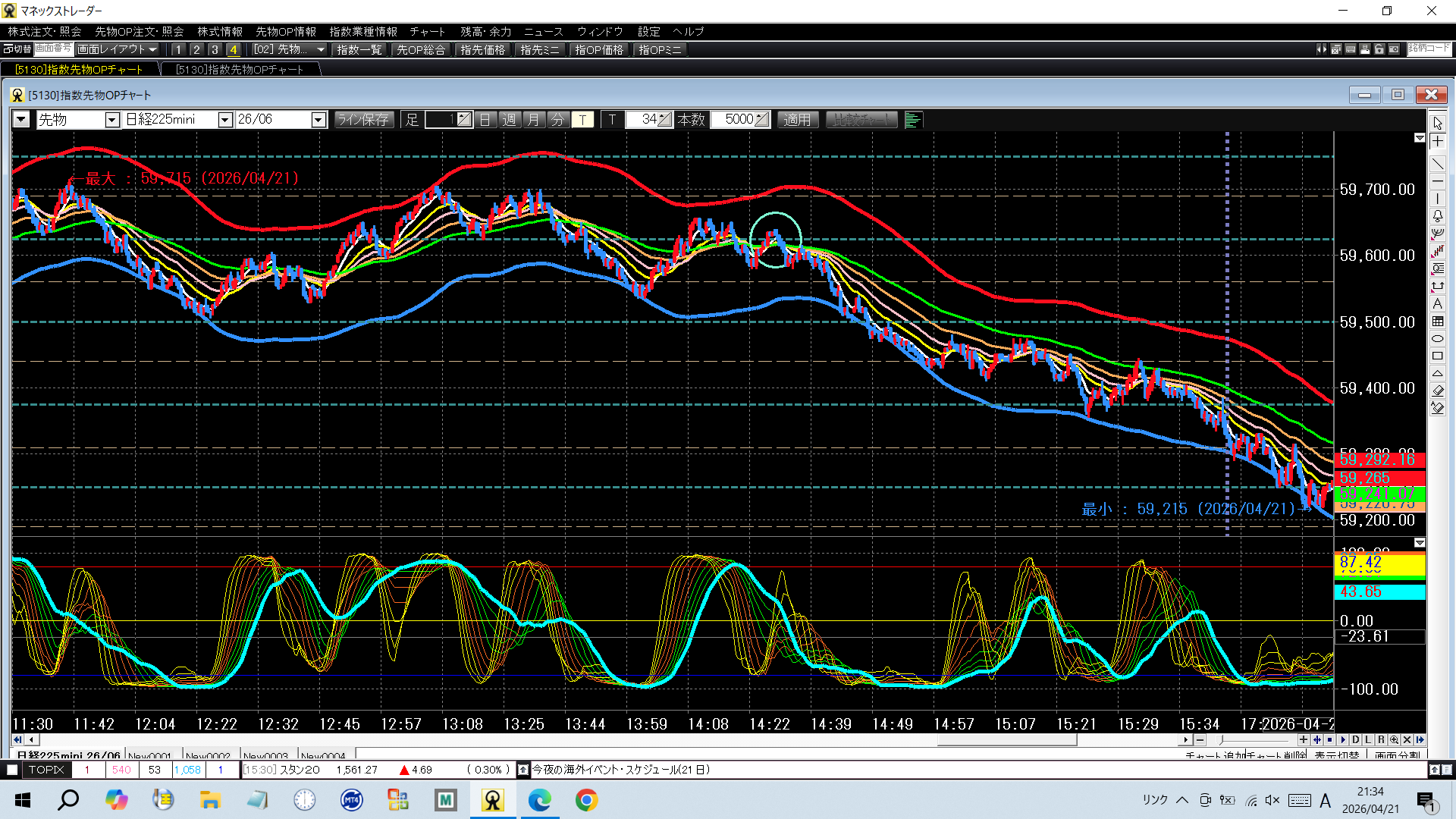This screenshot has height=819, width=1456.
Task: Select the diagonal trend line tool
Action: point(1437,164)
